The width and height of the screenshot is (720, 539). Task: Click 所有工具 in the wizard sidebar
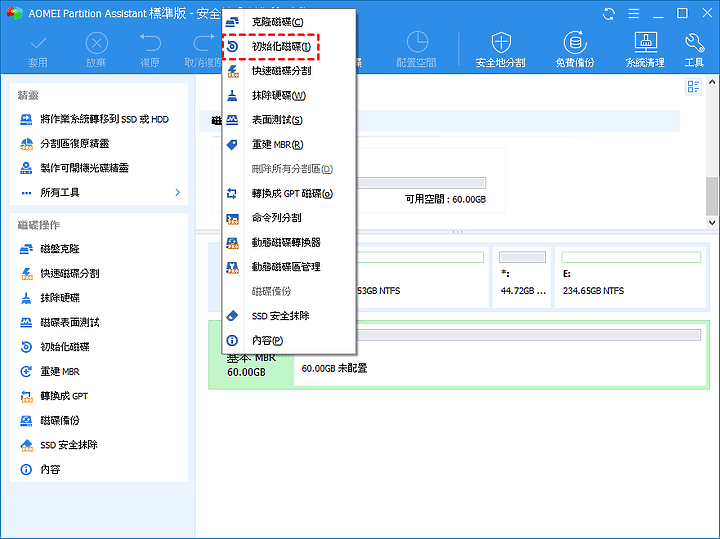pos(60,192)
